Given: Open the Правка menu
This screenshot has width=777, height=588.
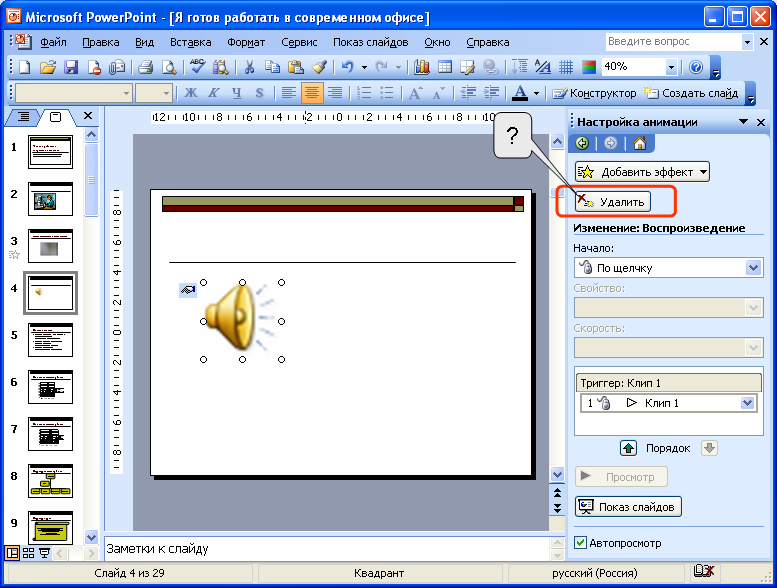Looking at the screenshot, I should [x=101, y=42].
